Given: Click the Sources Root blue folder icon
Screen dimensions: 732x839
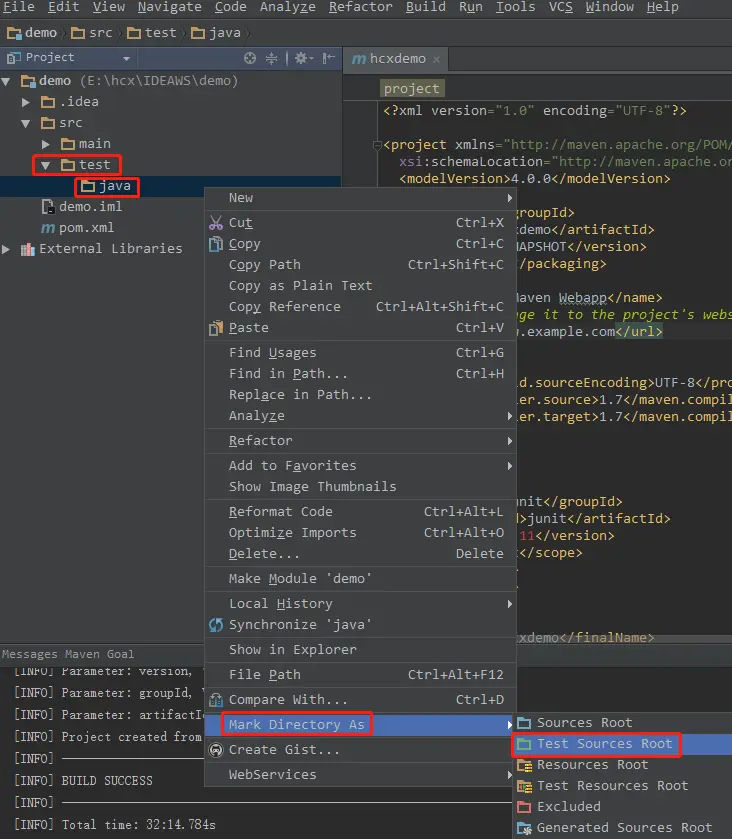Looking at the screenshot, I should [x=524, y=723].
